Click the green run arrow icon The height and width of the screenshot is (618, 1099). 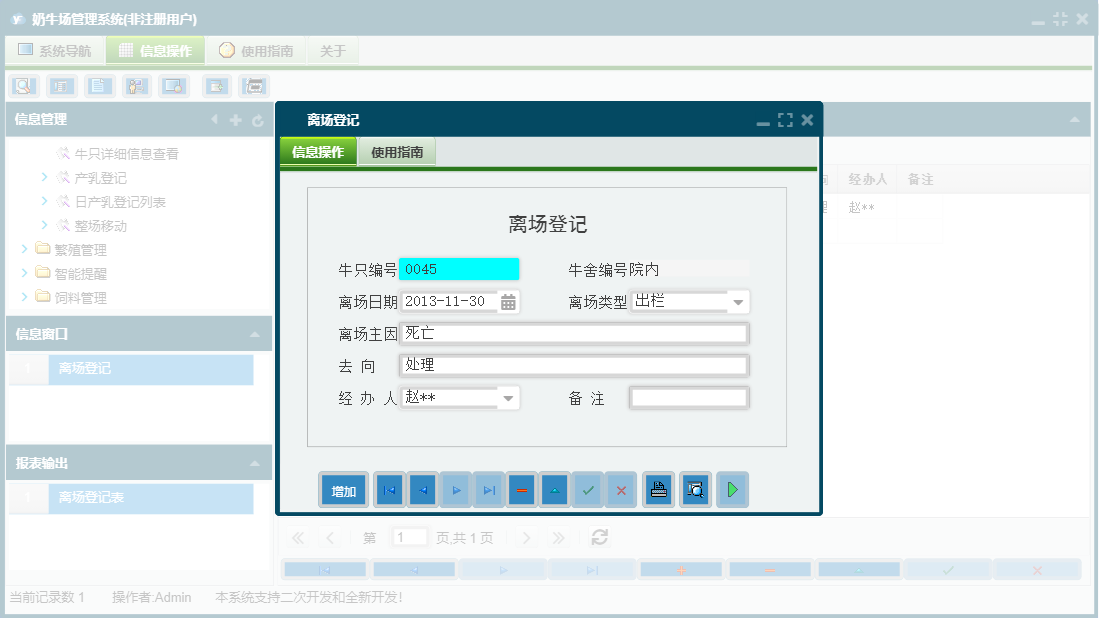[x=732, y=489]
